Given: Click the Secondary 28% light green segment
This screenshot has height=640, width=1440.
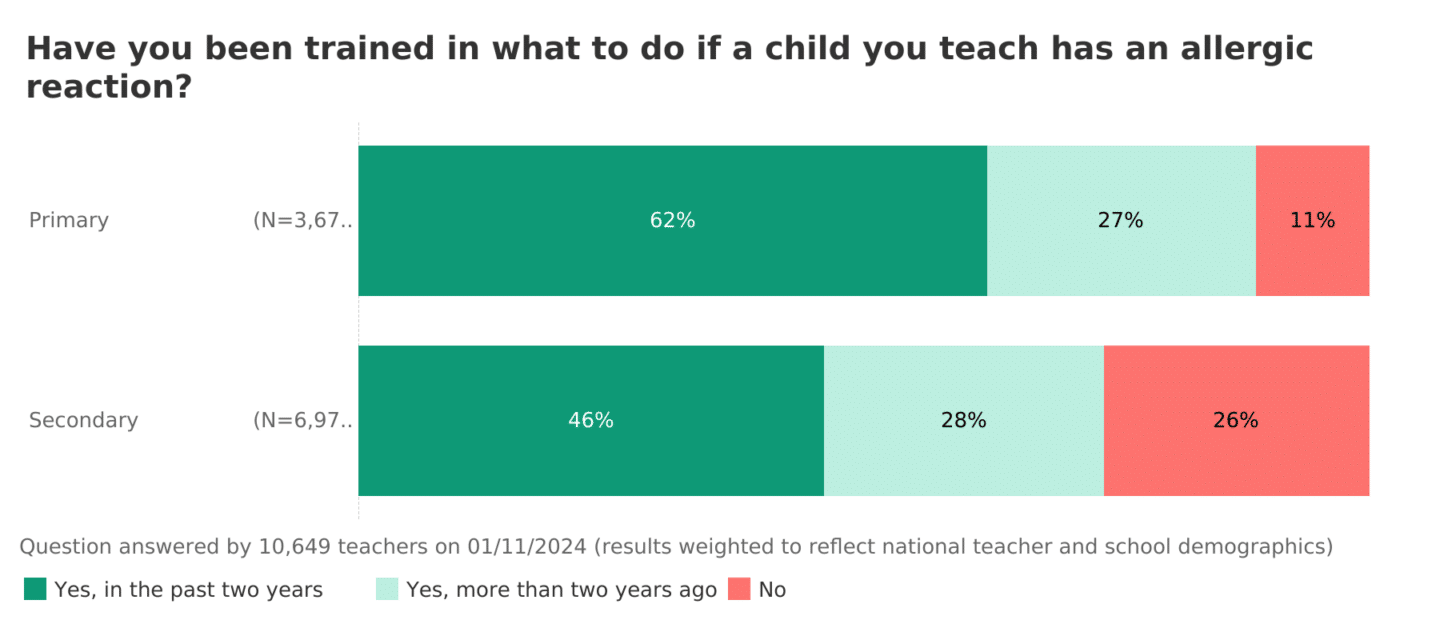Looking at the screenshot, I should [x=963, y=460].
